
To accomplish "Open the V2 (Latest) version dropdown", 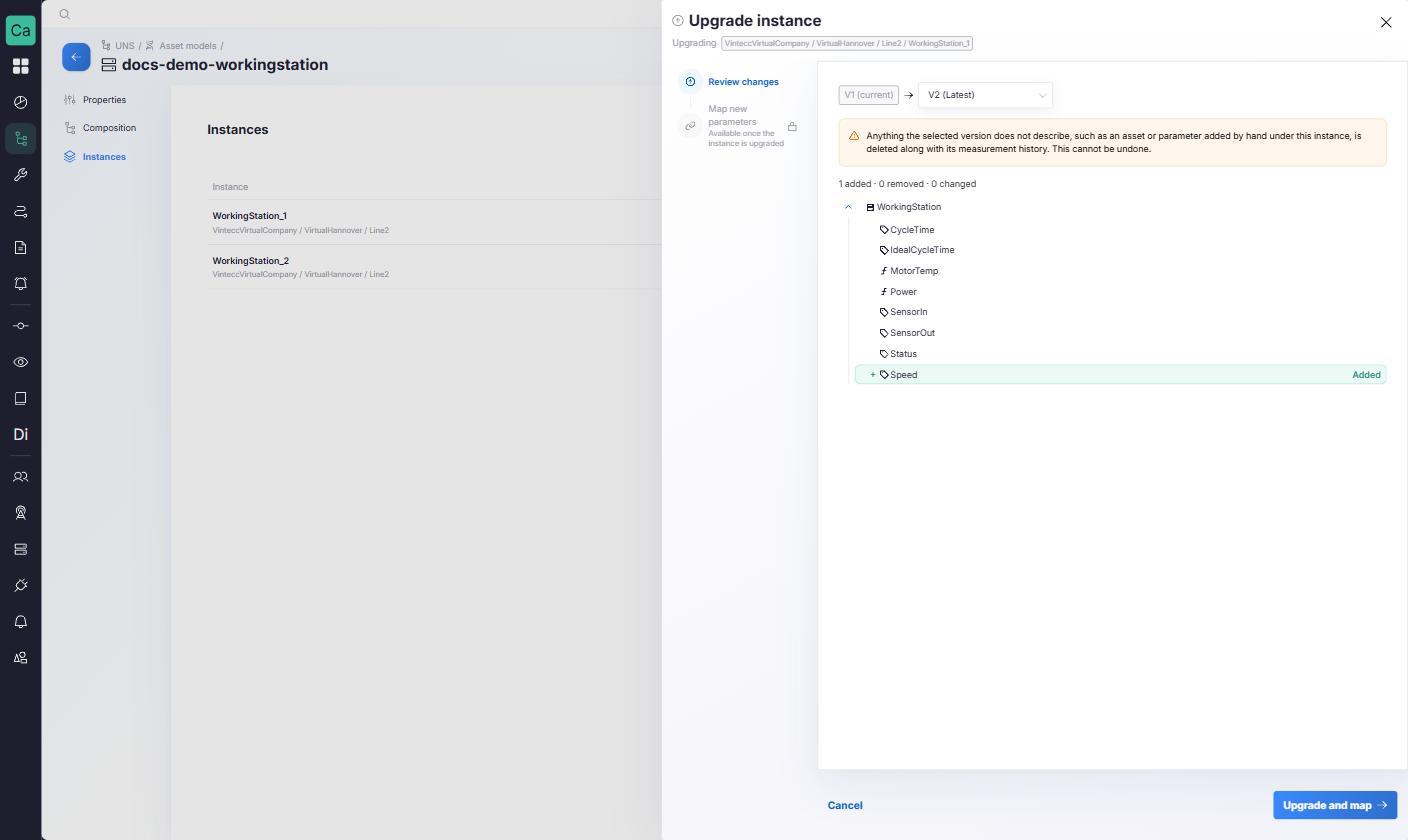I will [985, 95].
